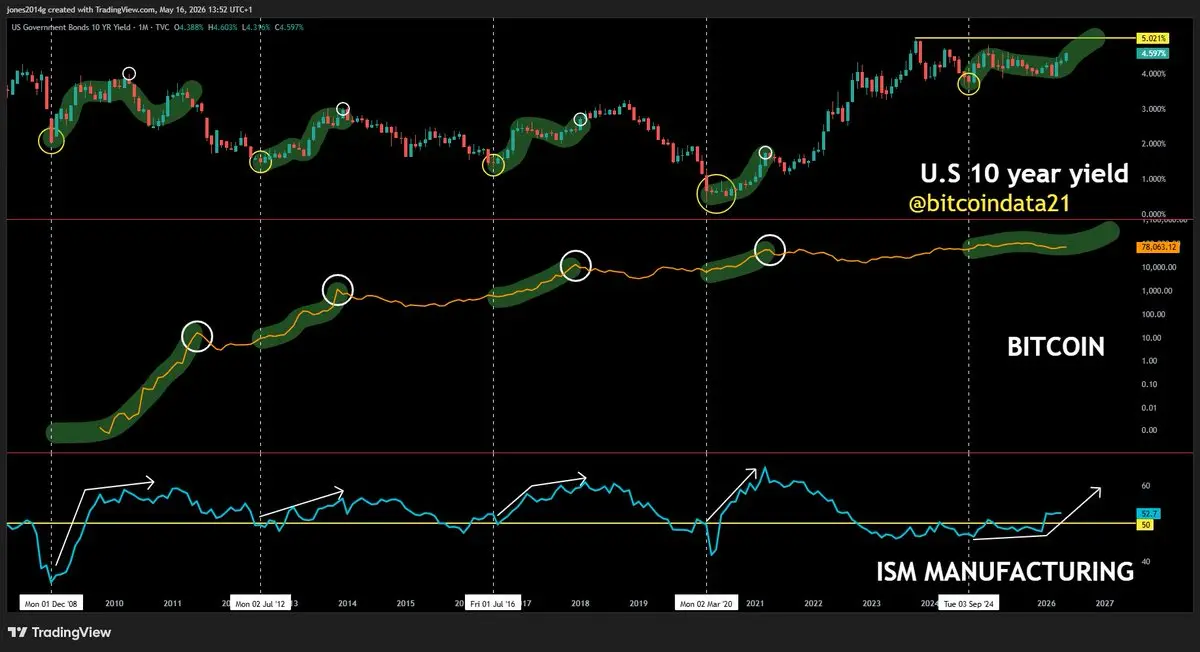Click the 1,000.00 Bitcoin axis label
This screenshot has height=652, width=1200.
point(1155,291)
